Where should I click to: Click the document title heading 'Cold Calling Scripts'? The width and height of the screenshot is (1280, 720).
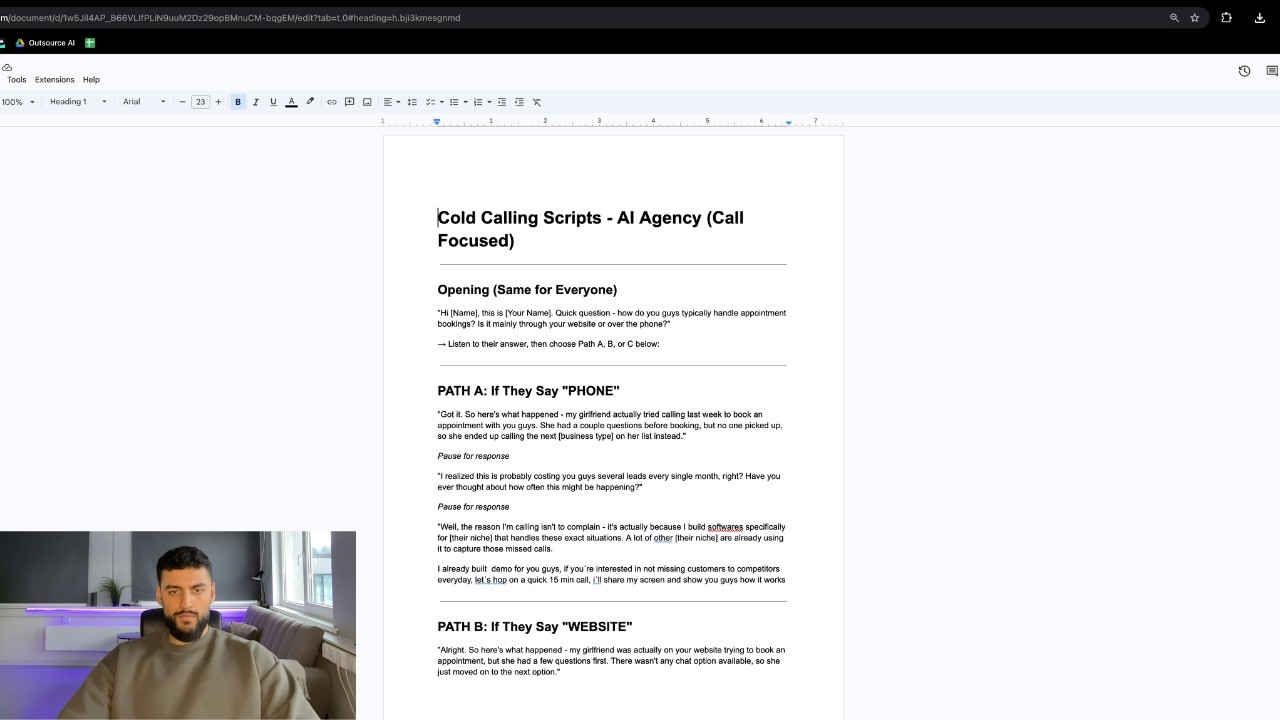click(590, 229)
